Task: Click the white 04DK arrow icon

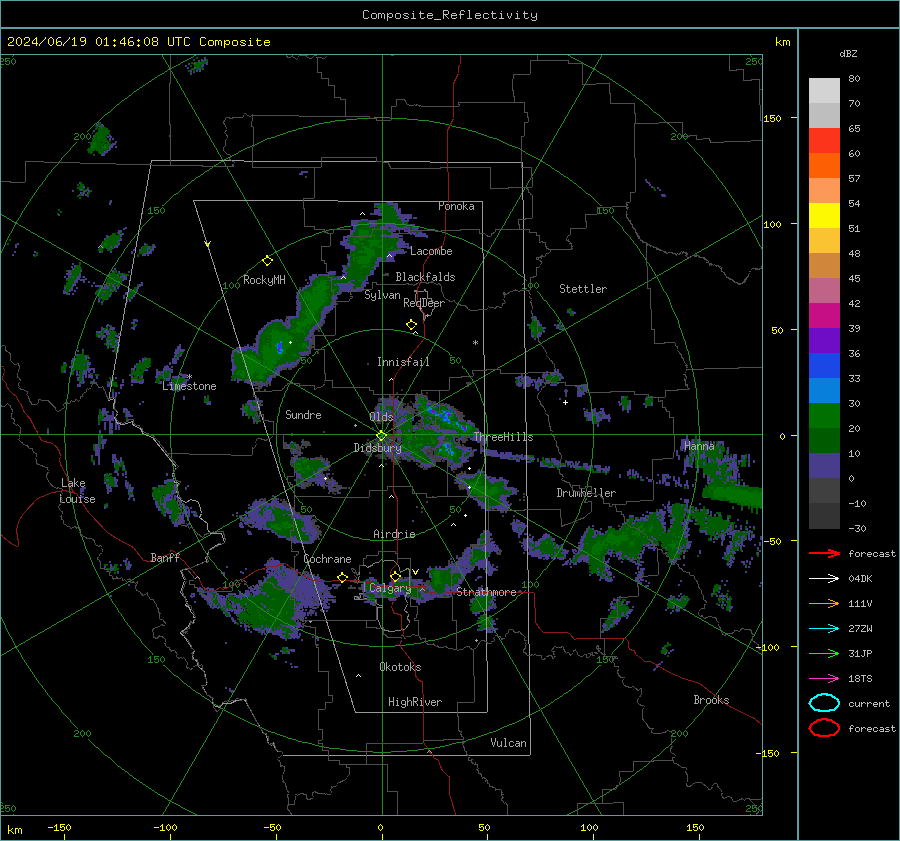Action: 824,579
